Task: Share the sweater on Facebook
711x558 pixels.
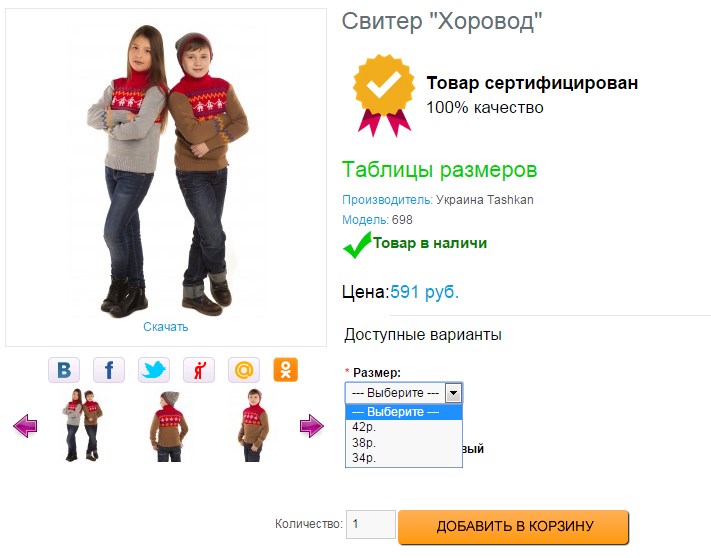Action: (x=109, y=370)
